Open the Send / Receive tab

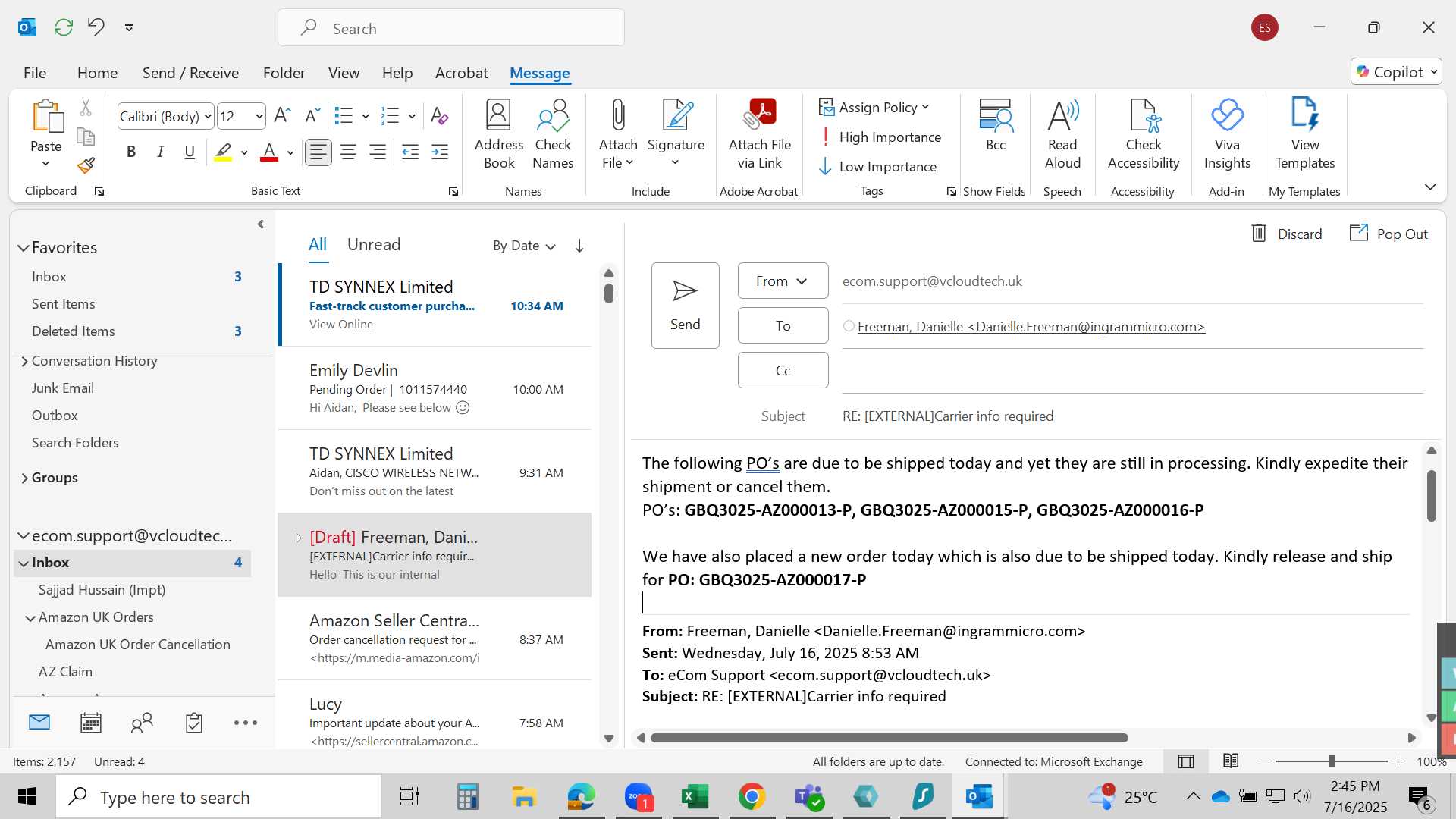point(190,73)
